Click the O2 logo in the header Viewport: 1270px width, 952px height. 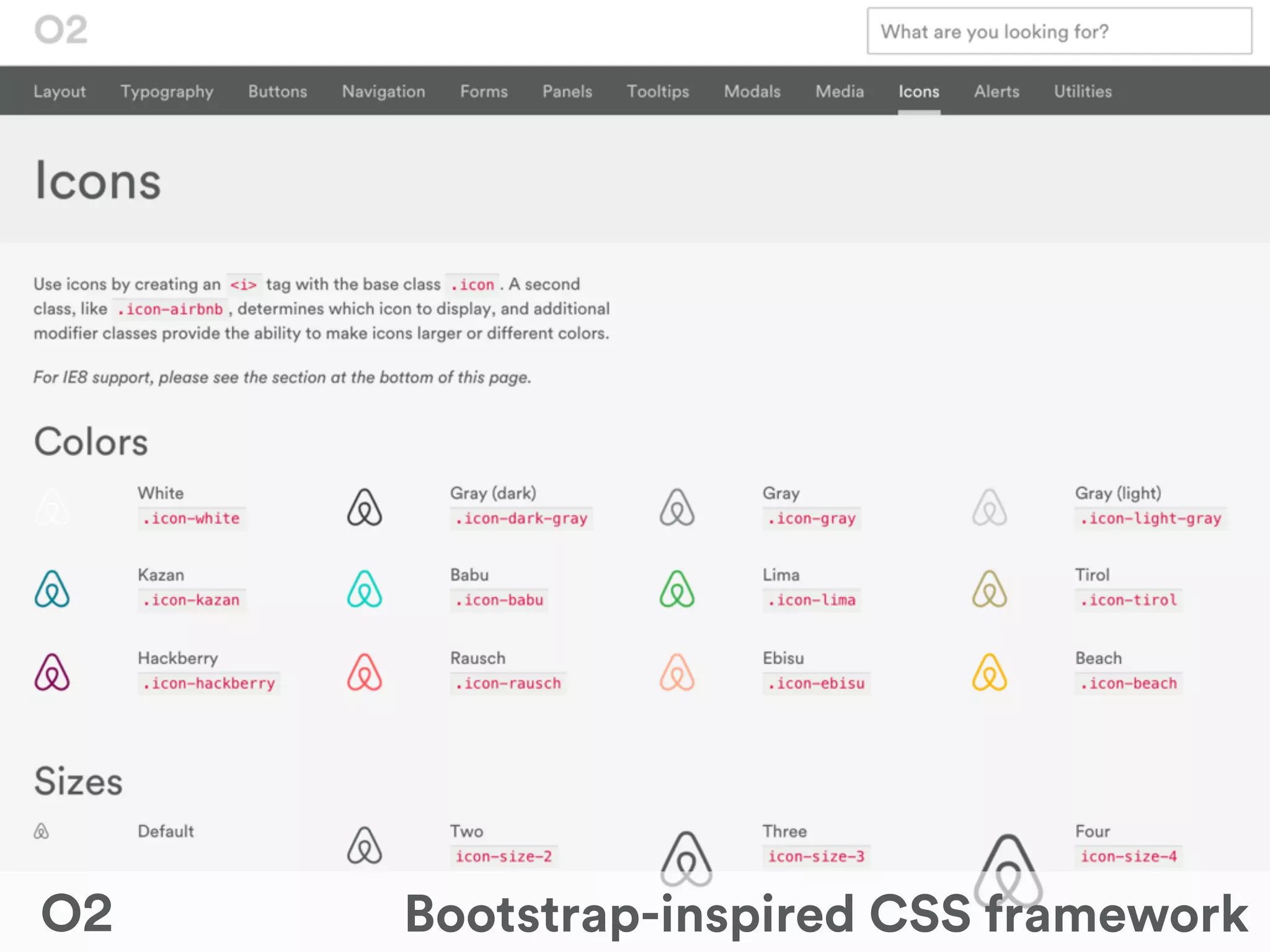61,30
